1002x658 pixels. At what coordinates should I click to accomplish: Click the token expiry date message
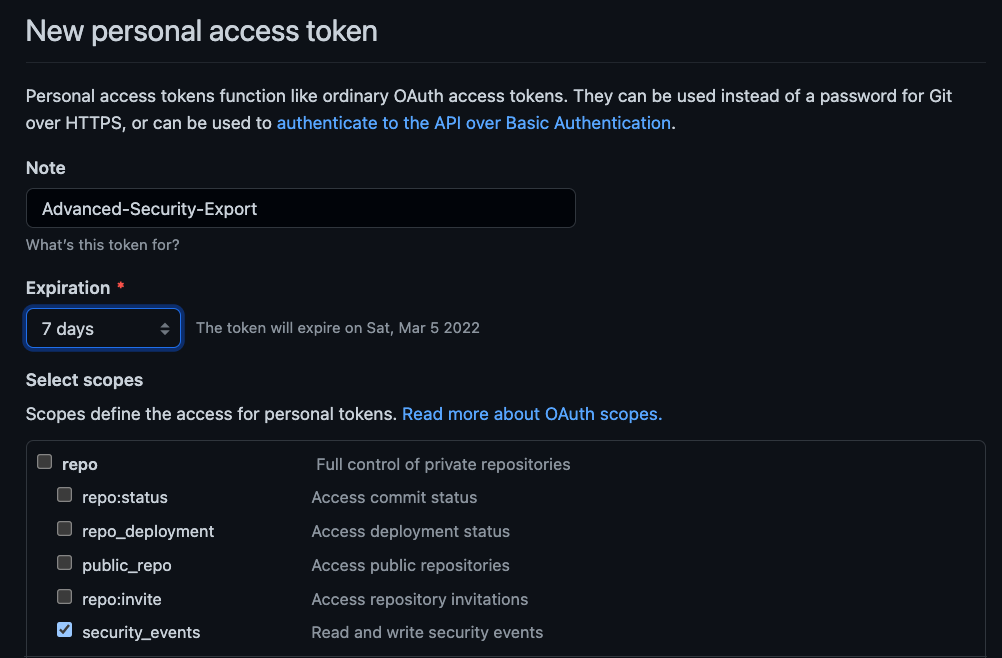(338, 327)
